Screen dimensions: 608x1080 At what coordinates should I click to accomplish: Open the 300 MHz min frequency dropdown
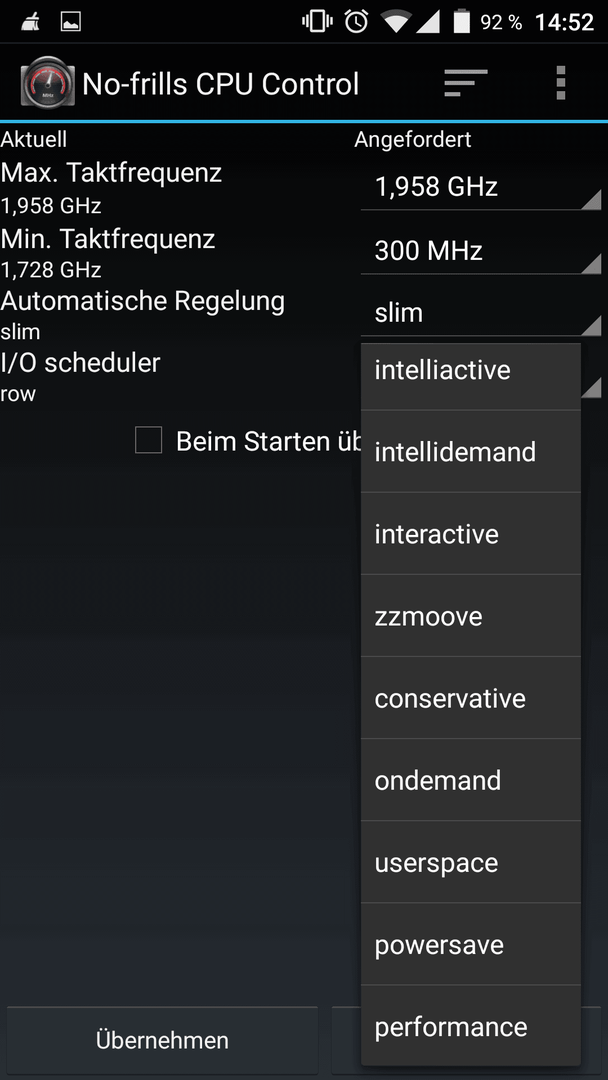pos(481,251)
